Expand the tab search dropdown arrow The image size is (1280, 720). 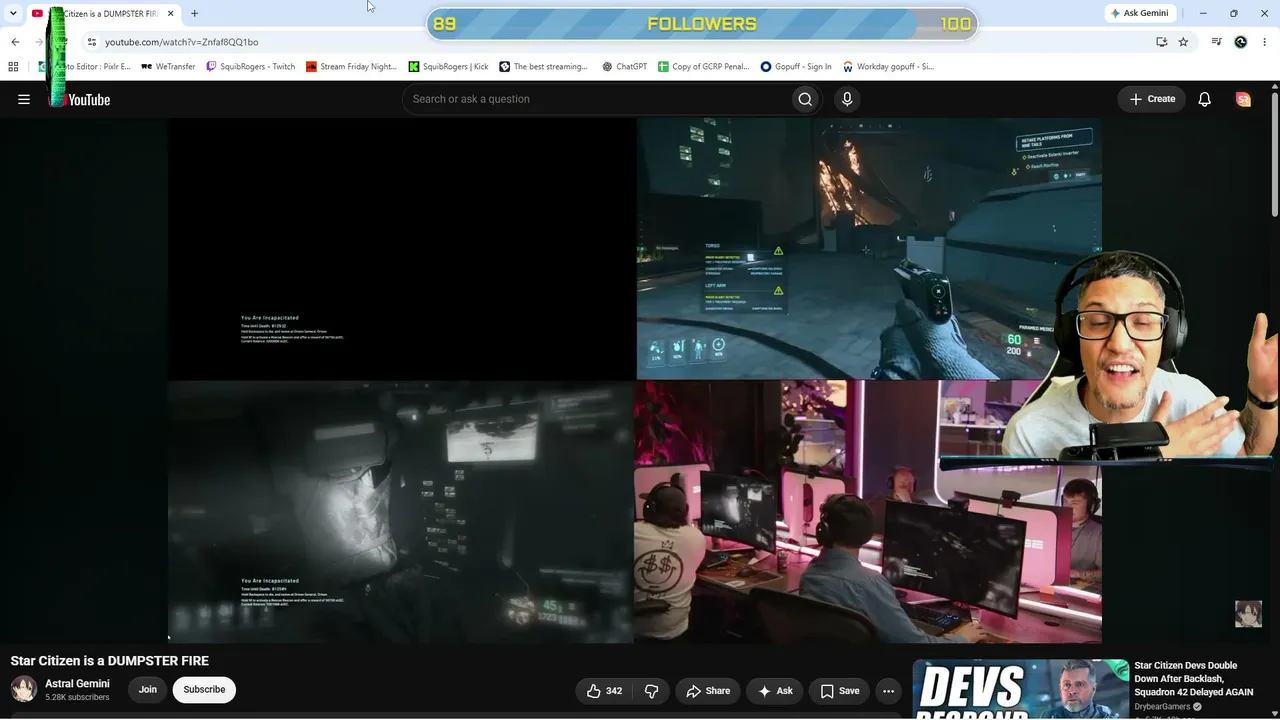pos(13,13)
